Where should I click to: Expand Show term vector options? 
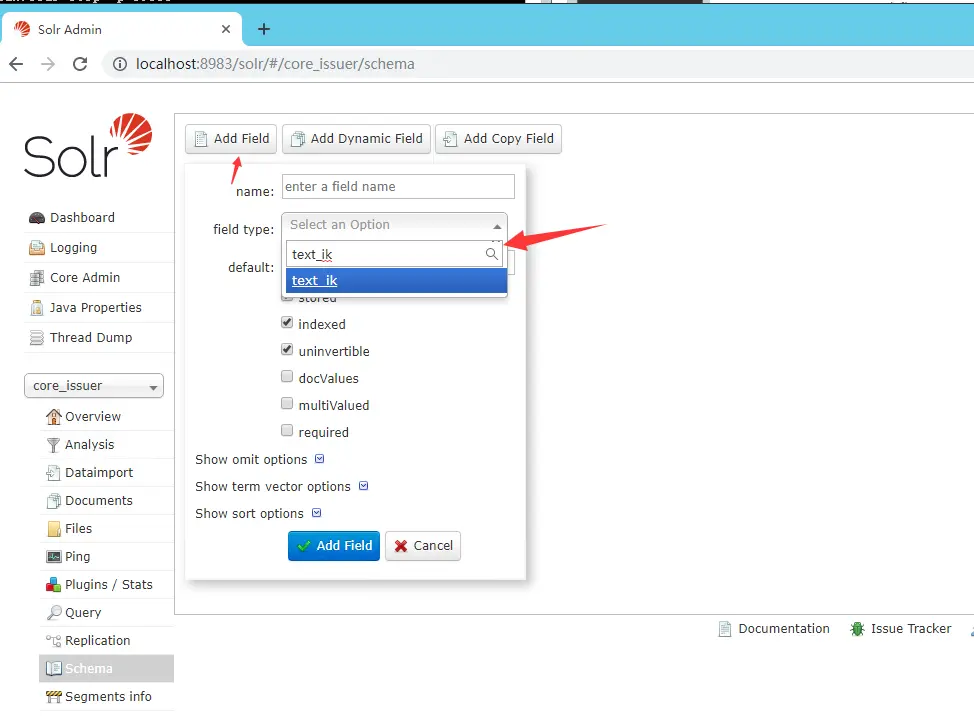pos(281,486)
